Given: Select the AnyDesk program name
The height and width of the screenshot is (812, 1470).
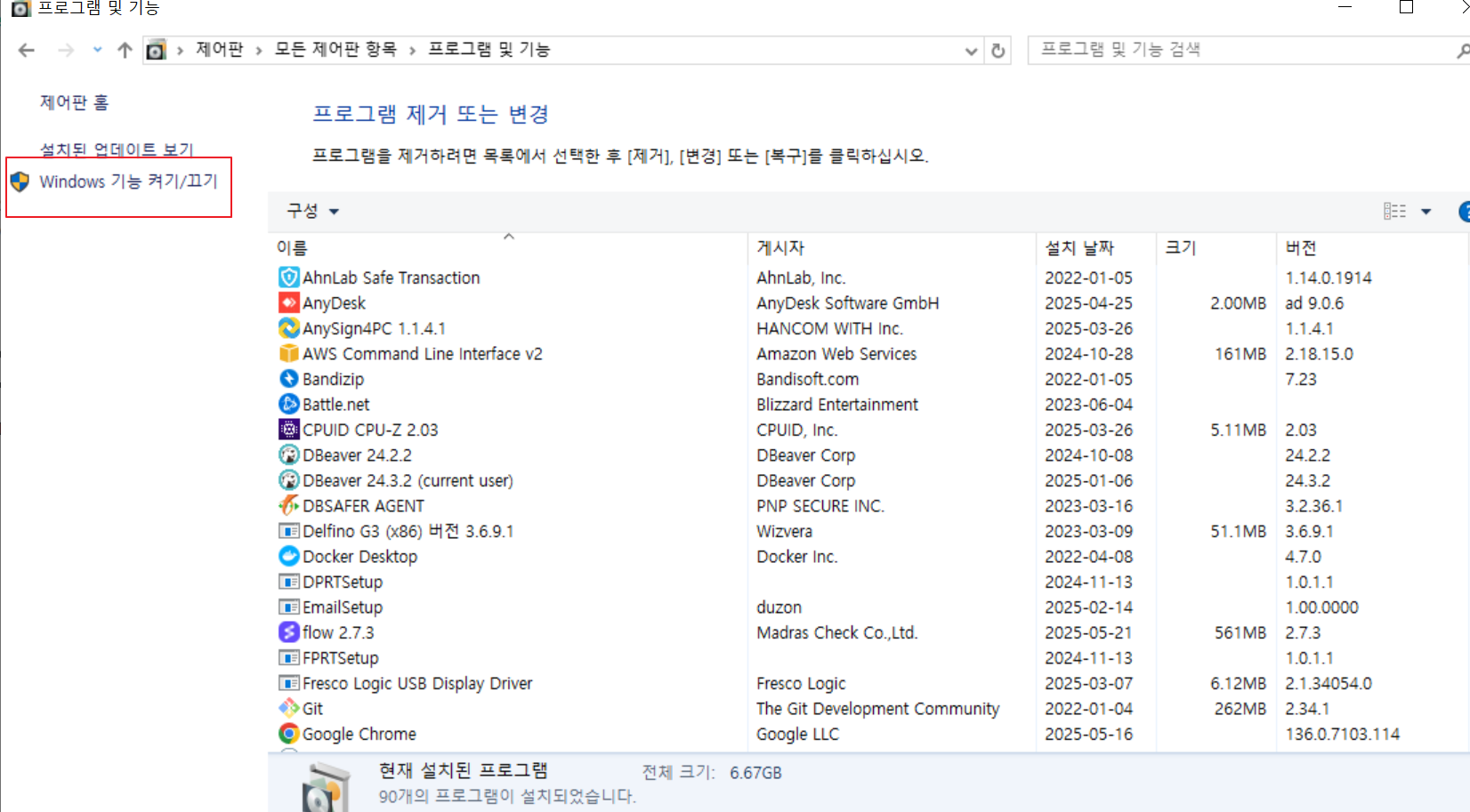Looking at the screenshot, I should pyautogui.click(x=334, y=303).
